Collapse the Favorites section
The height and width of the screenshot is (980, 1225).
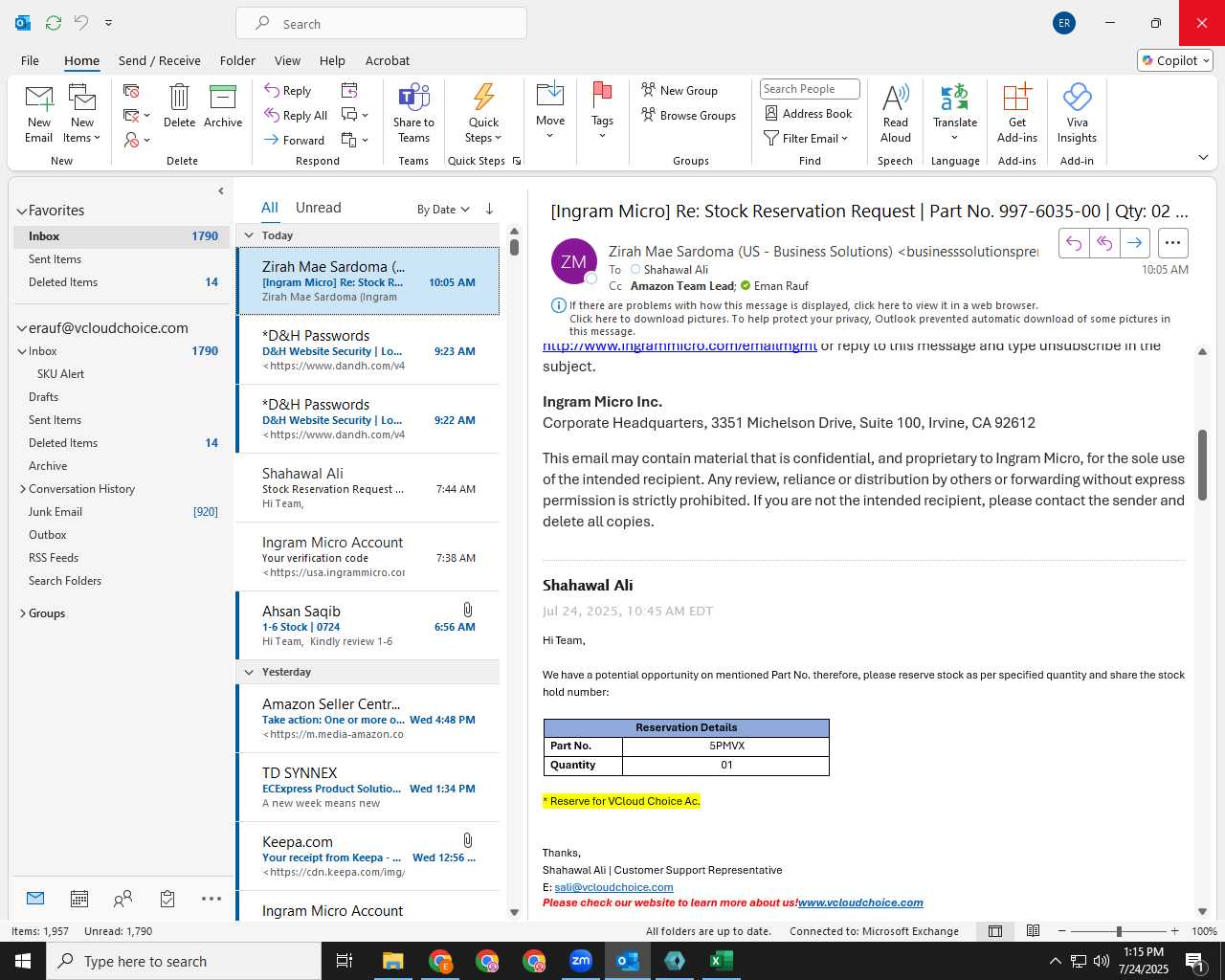[21, 212]
